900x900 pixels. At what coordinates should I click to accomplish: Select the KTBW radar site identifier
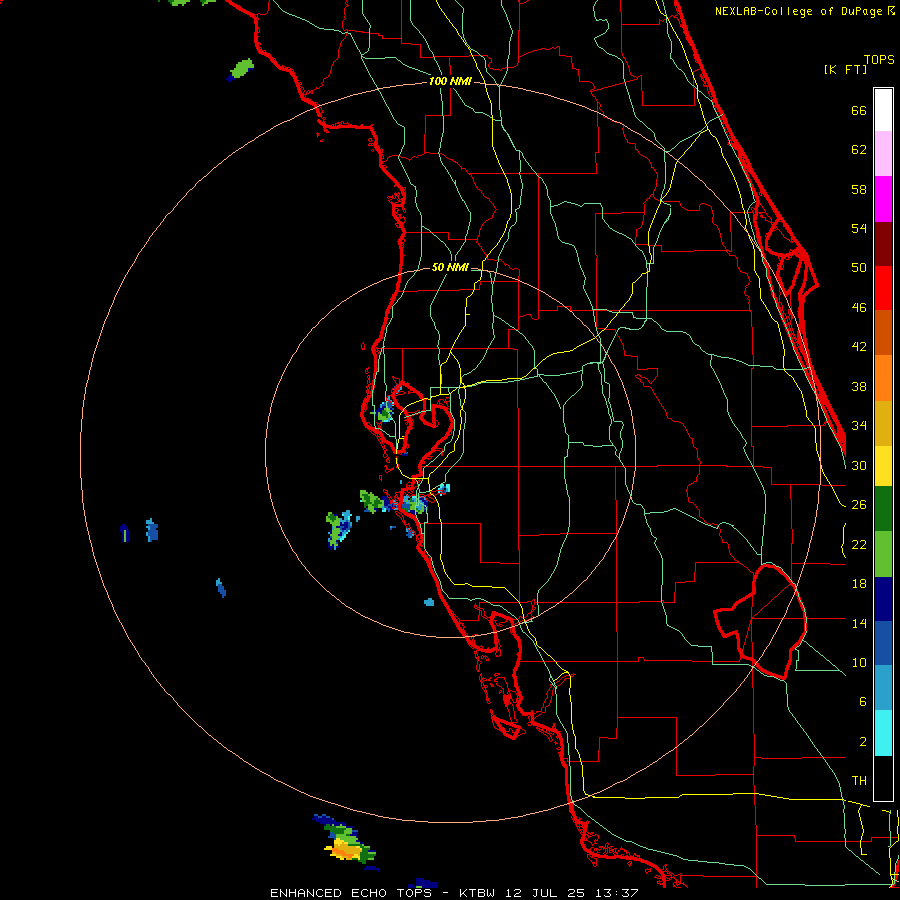click(x=476, y=893)
